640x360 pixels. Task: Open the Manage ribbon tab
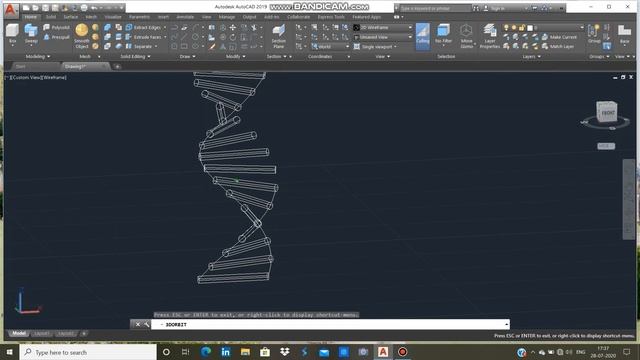click(x=227, y=17)
